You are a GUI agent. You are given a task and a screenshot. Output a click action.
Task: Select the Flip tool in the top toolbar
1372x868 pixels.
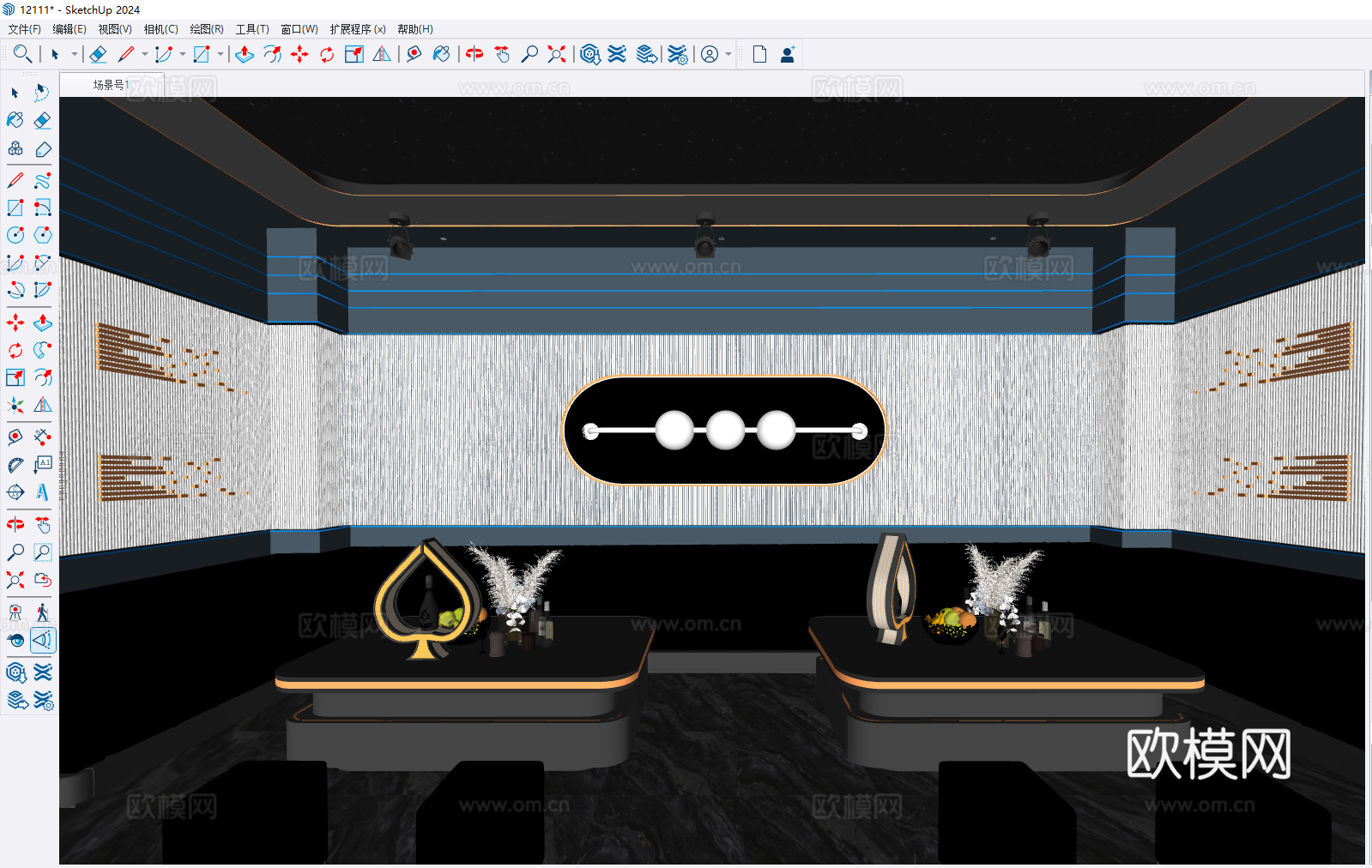point(382,54)
